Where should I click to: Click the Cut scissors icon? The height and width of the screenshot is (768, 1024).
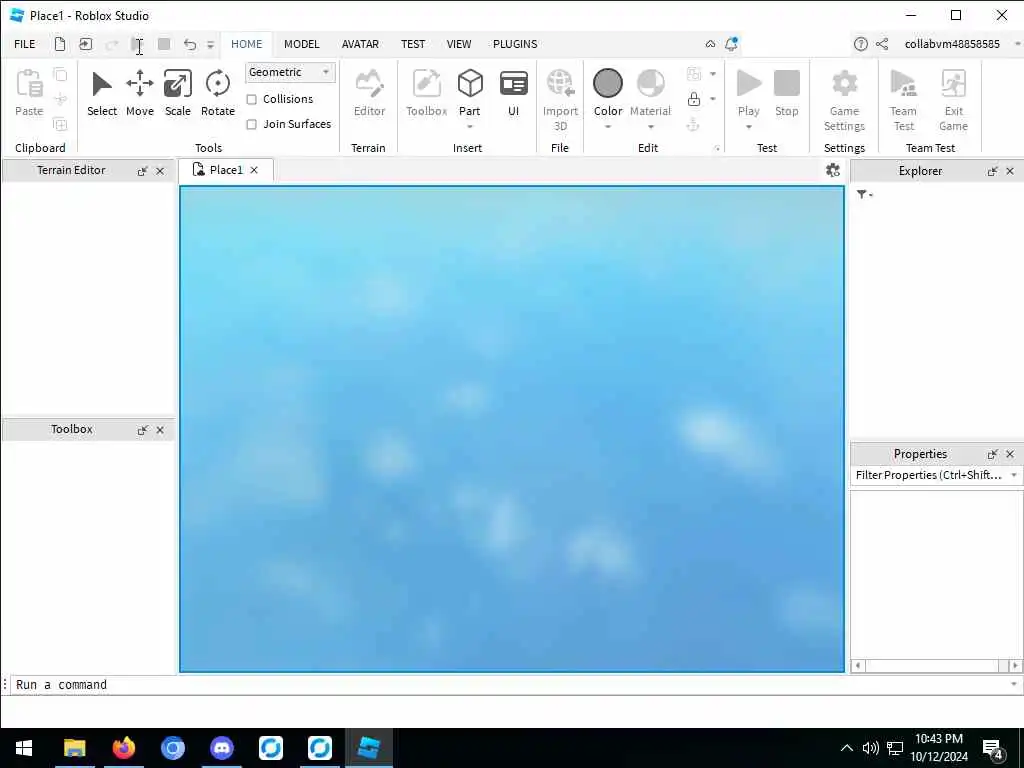(60, 99)
